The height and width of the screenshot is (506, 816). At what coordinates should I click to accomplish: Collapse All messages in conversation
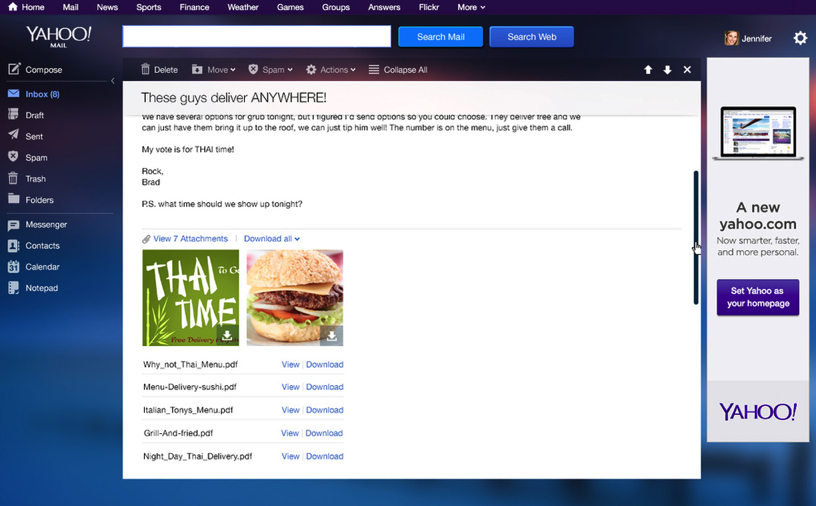click(398, 70)
